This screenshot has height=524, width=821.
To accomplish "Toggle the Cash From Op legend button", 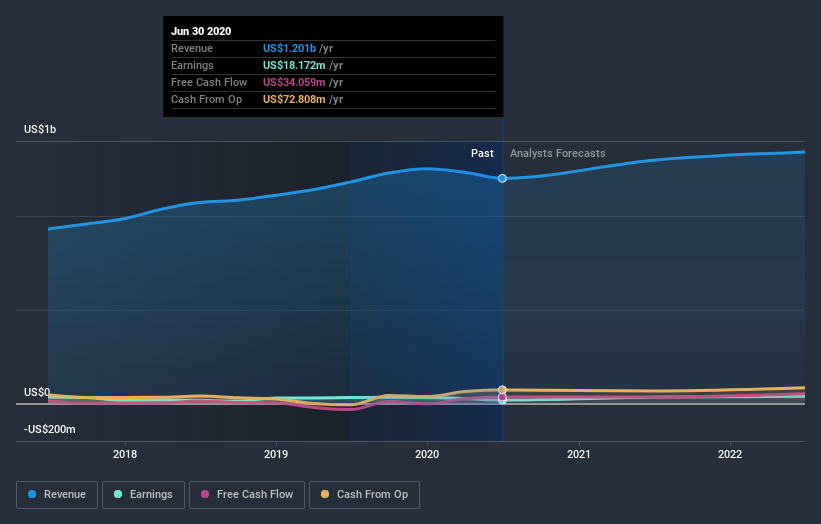I will (364, 495).
